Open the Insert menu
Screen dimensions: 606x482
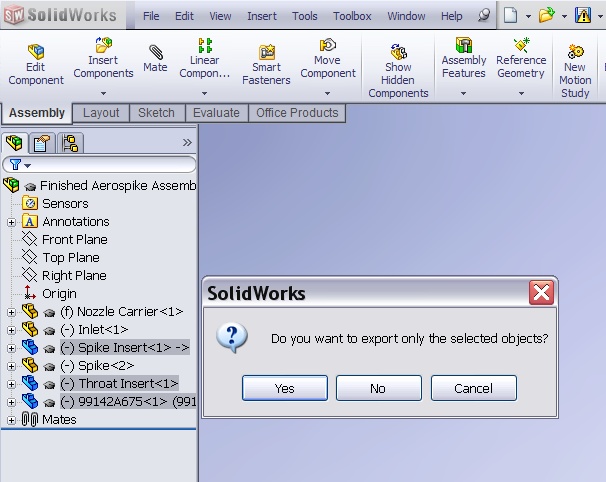[x=262, y=16]
